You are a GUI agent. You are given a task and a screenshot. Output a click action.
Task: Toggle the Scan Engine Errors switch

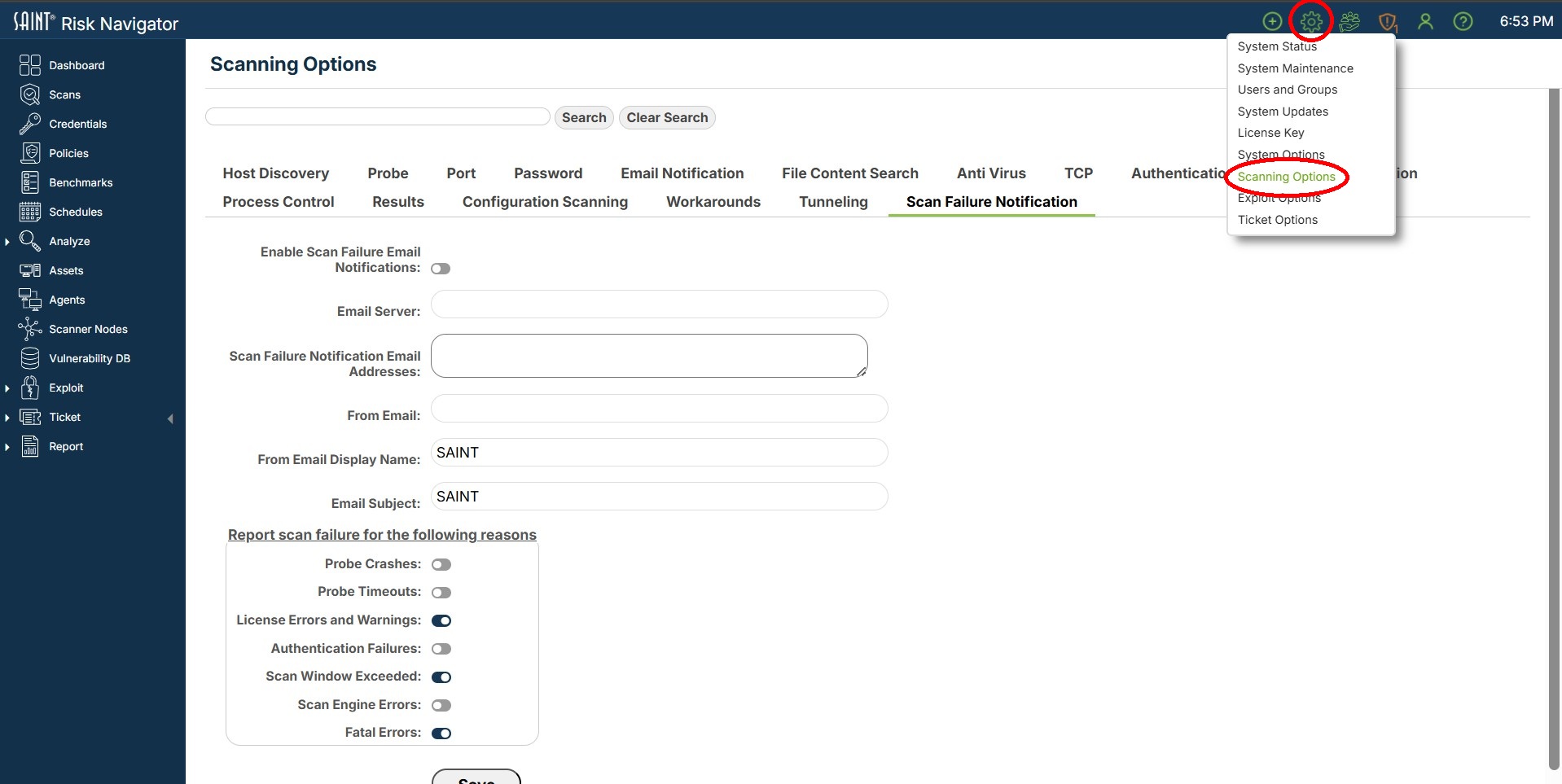tap(441, 705)
